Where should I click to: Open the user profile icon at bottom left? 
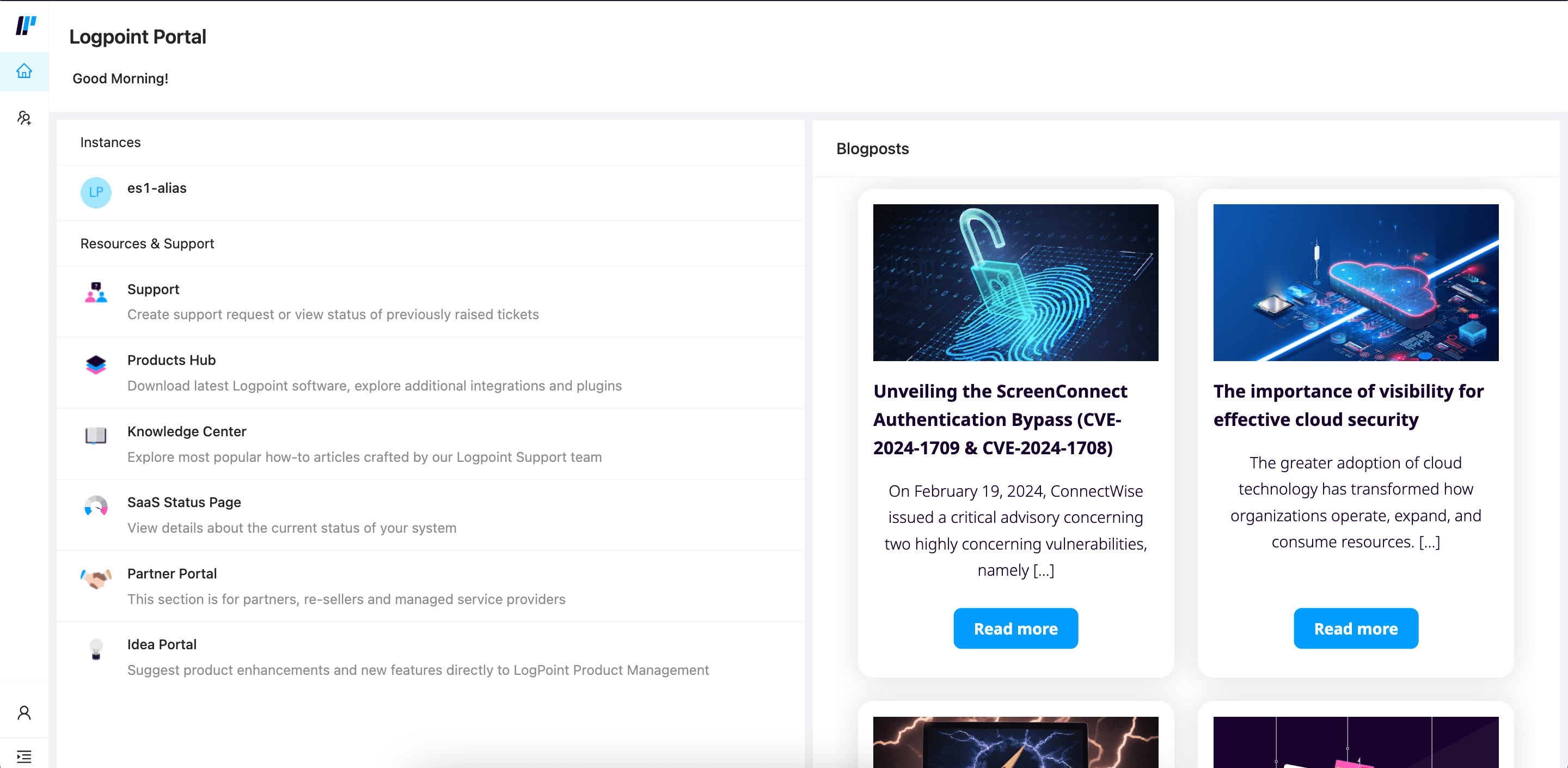[x=24, y=712]
